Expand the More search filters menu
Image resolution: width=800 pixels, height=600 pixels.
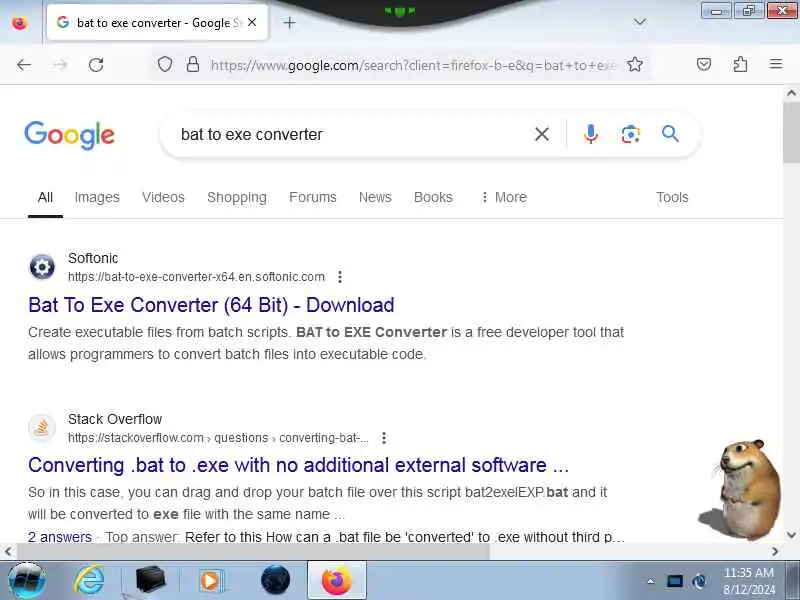click(504, 197)
